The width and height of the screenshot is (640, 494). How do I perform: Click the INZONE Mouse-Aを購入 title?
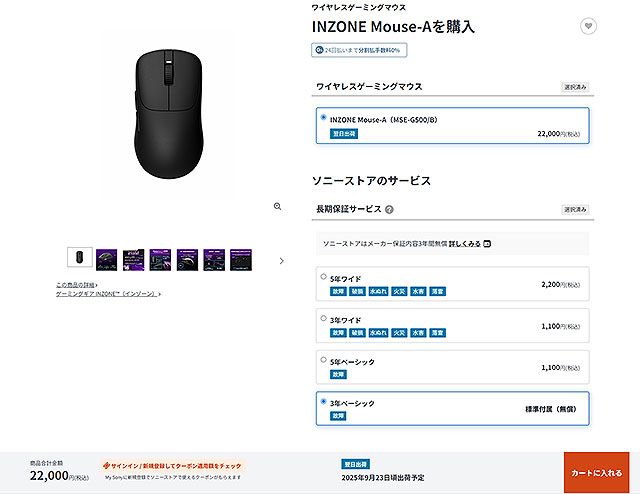(393, 27)
